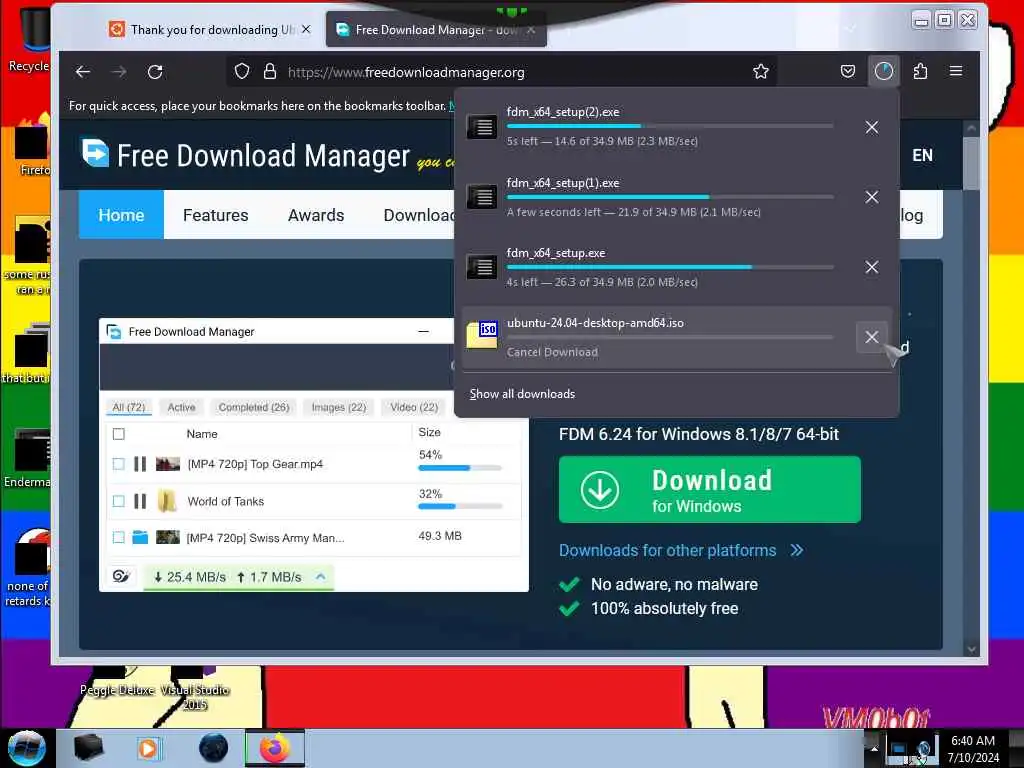The image size is (1024, 768).
Task: Bookmark this page with the star icon
Action: [x=761, y=71]
